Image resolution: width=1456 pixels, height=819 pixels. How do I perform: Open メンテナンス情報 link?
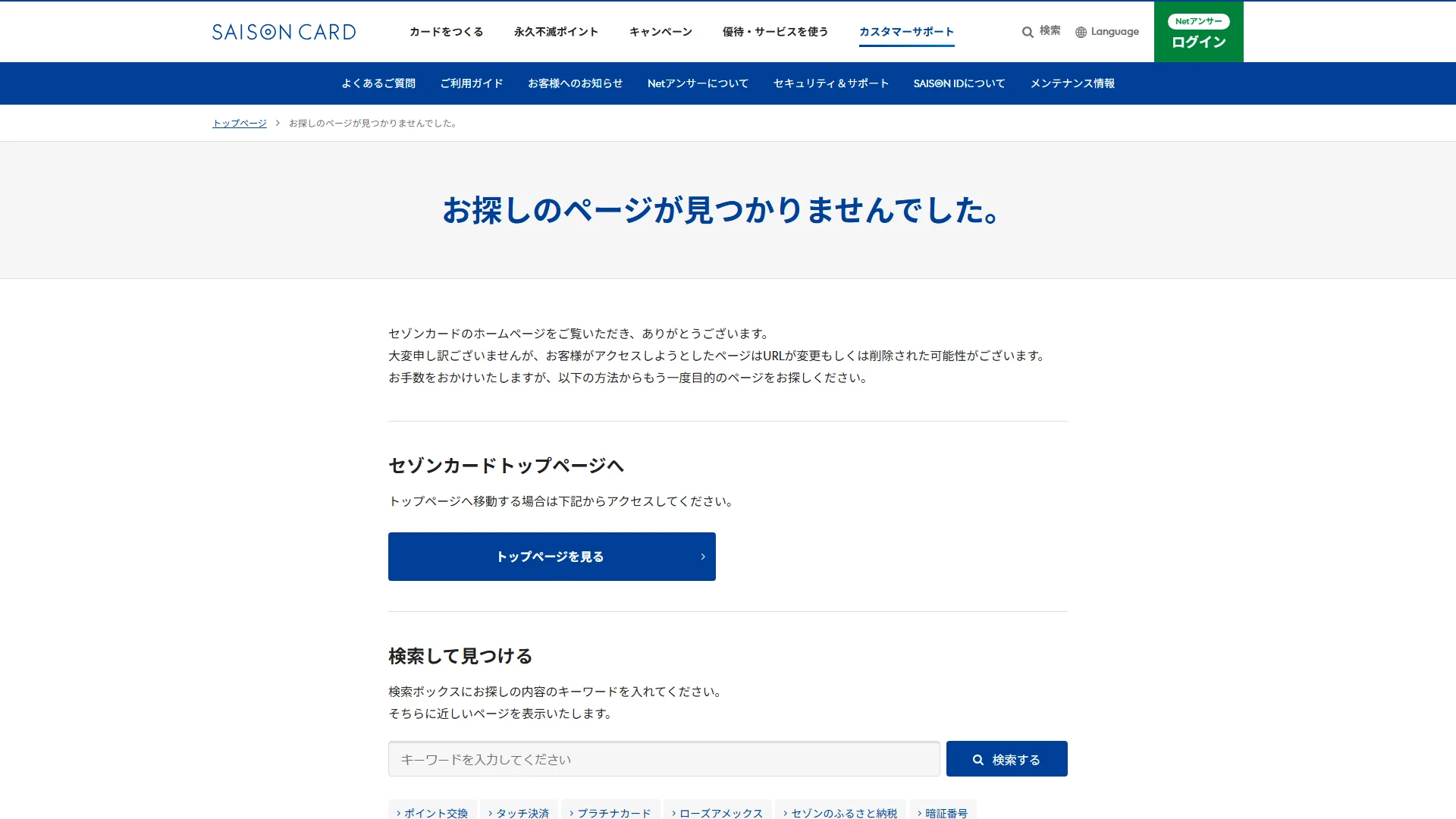click(x=1072, y=83)
